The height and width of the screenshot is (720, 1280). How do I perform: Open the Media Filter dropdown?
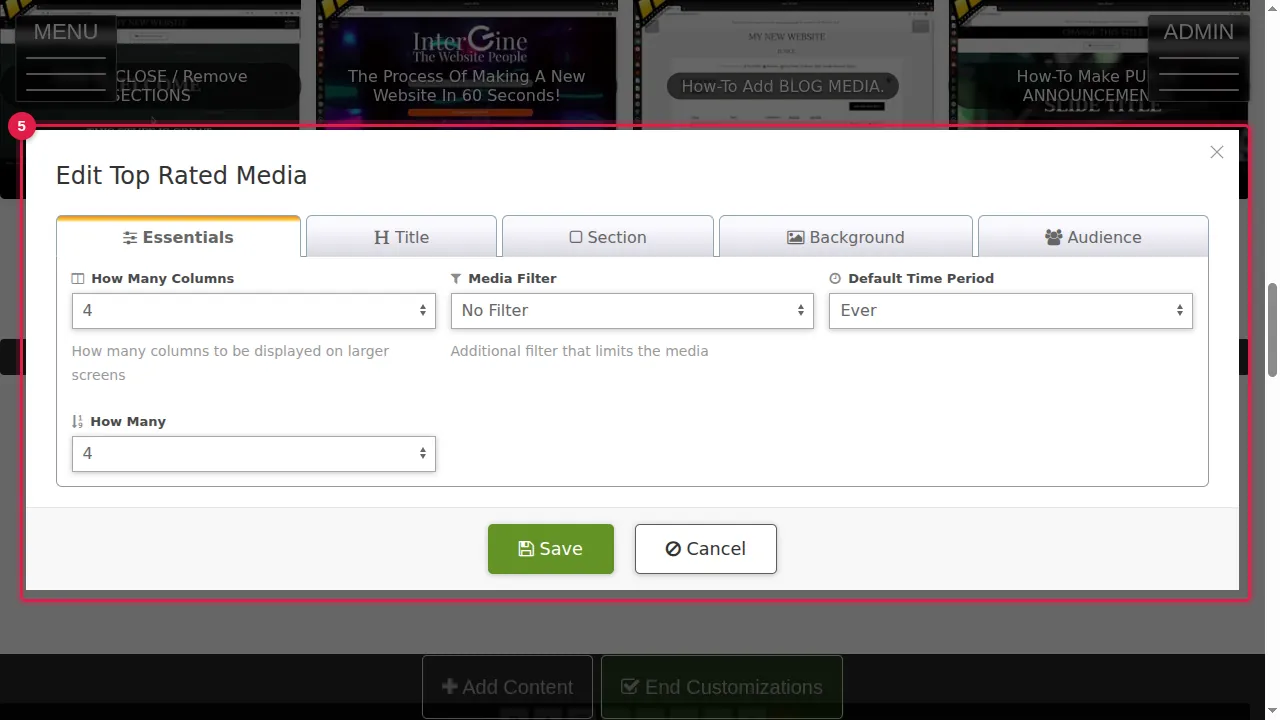click(x=632, y=311)
